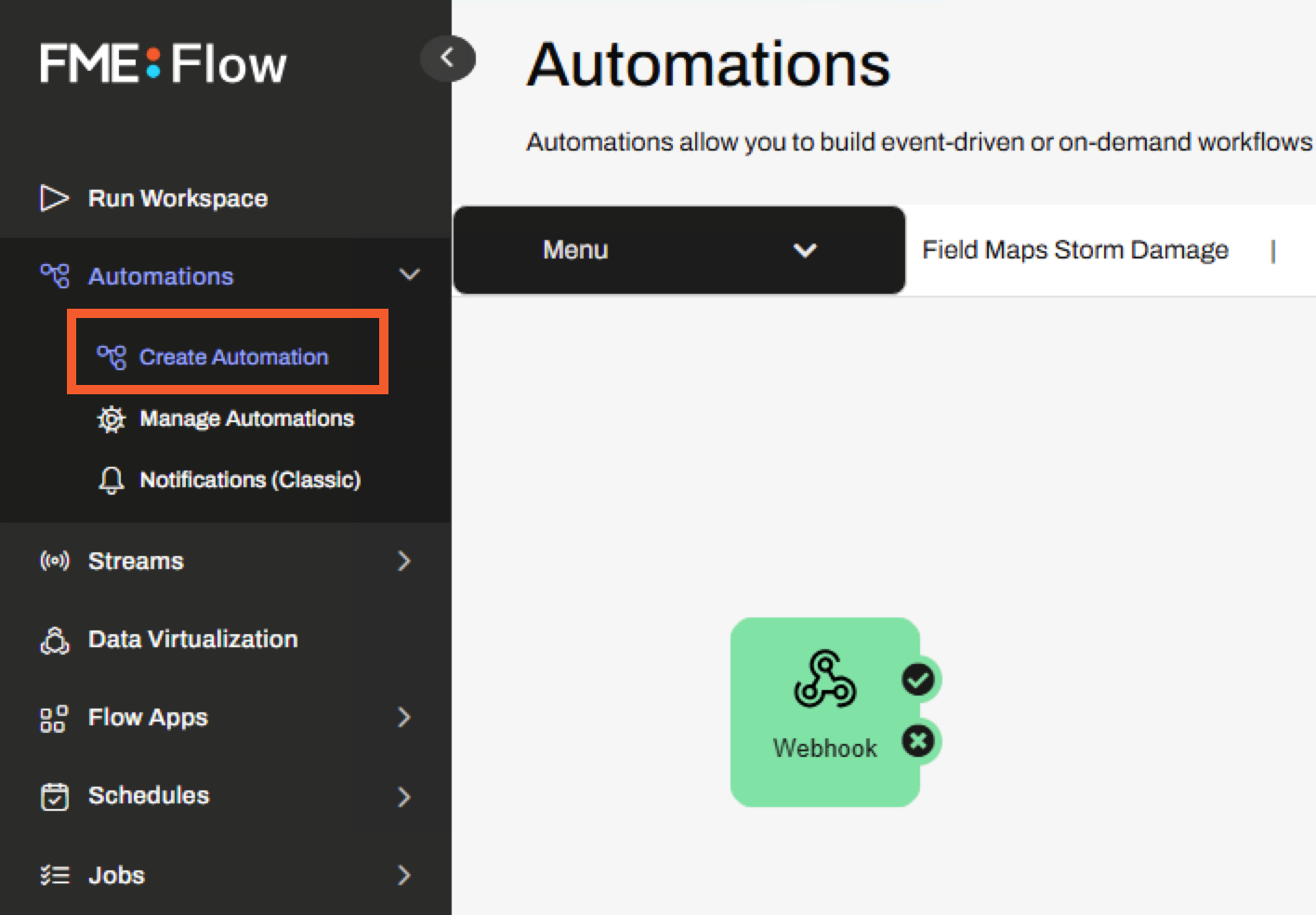Switch to the Field Maps Storm Damage tab

coord(1074,249)
